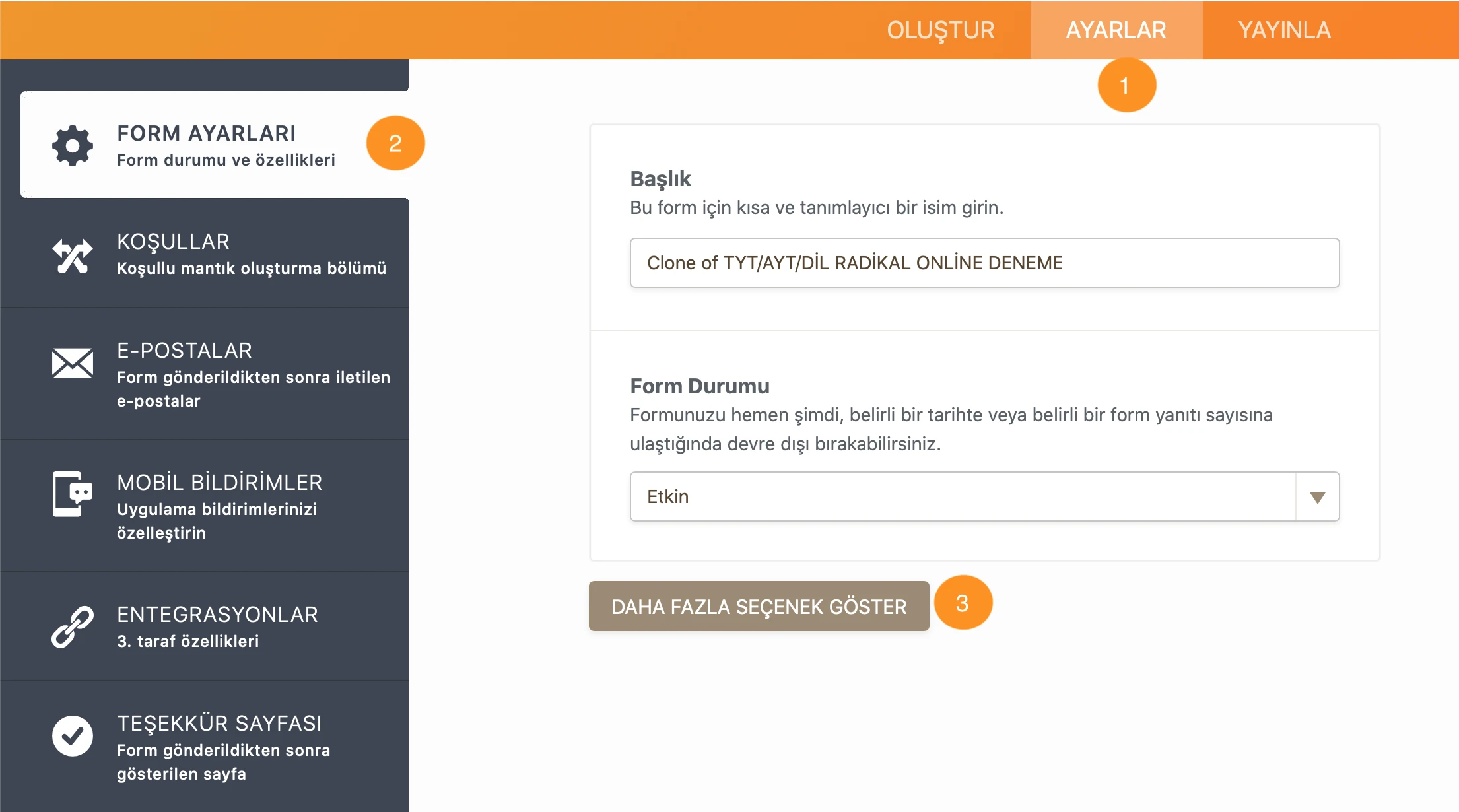Screen dimensions: 1459x812
Task: Click the Mobil Bildirimler phone icon
Action: coord(73,494)
